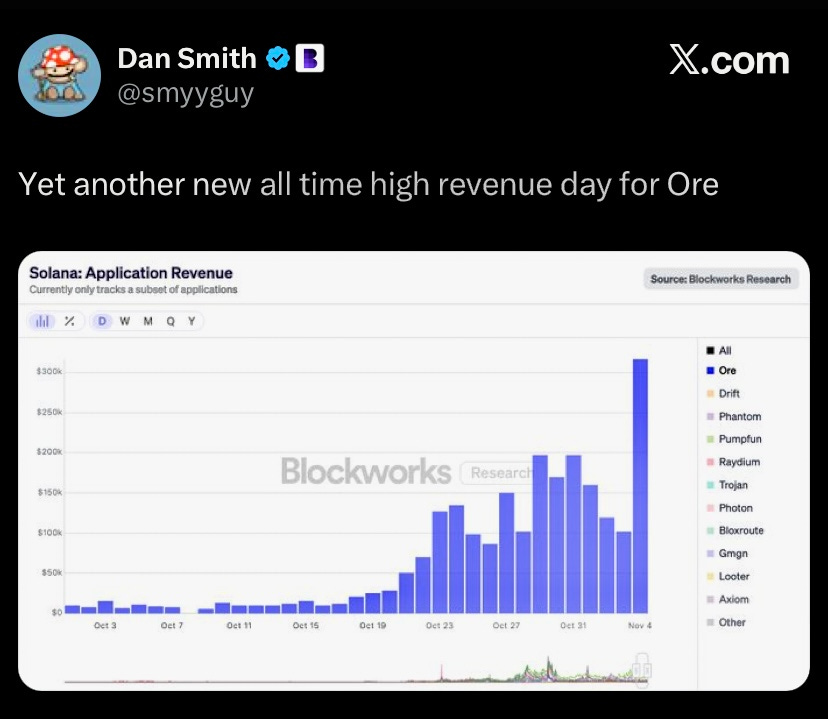
Task: Select the Y yearly interval
Action: pos(192,321)
